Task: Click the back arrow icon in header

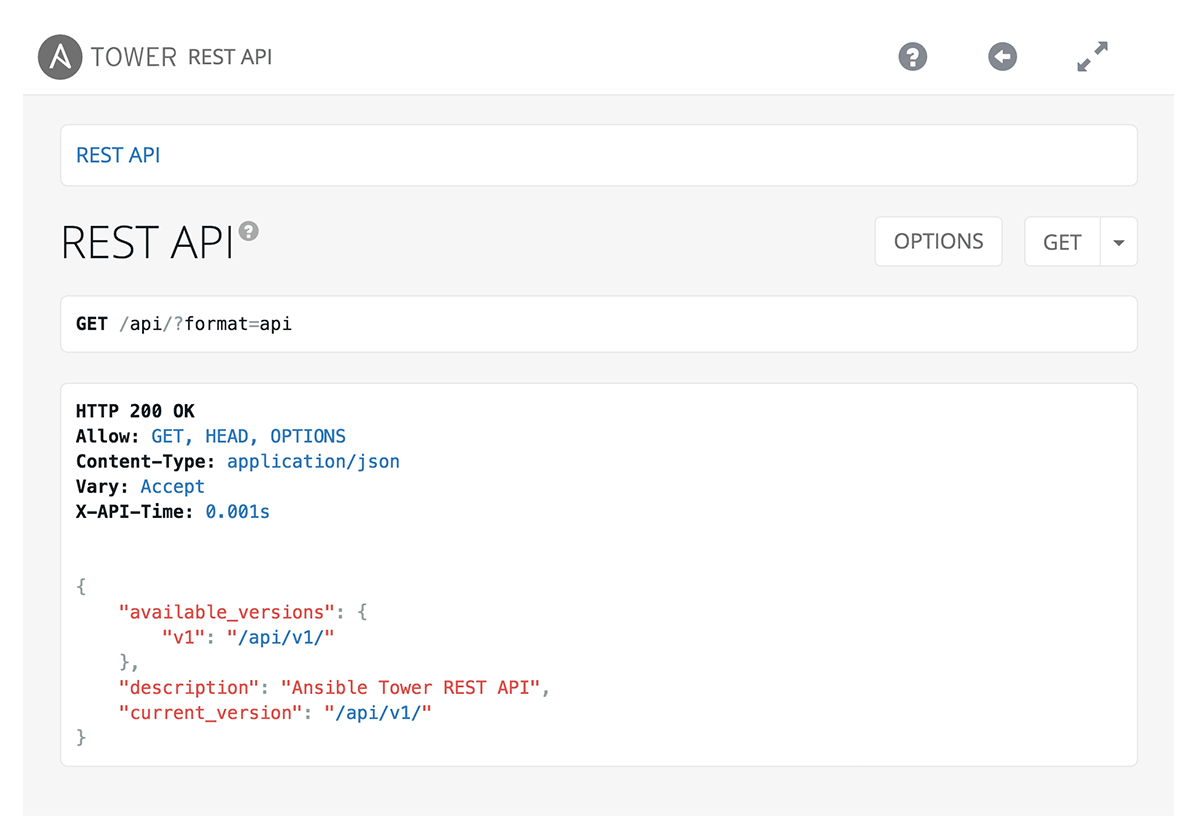Action: click(1002, 56)
